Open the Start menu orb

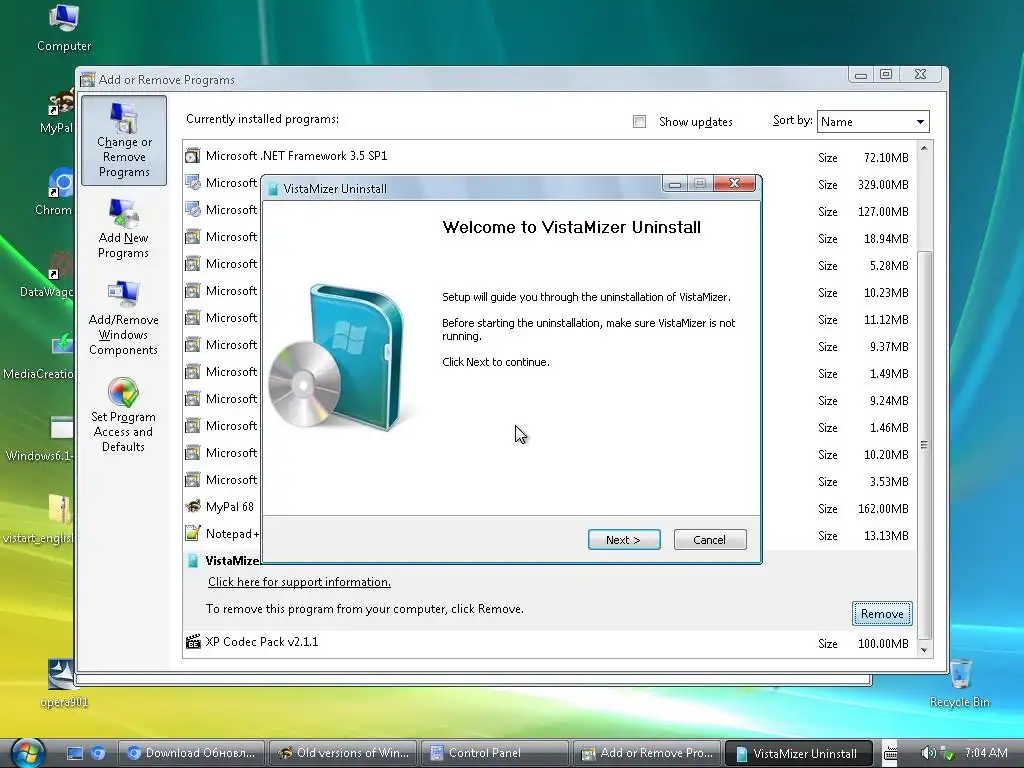point(28,752)
